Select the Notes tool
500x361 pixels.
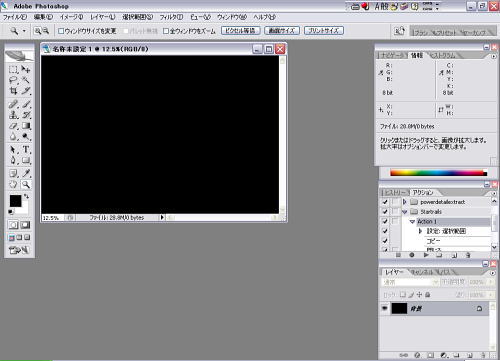click(13, 173)
